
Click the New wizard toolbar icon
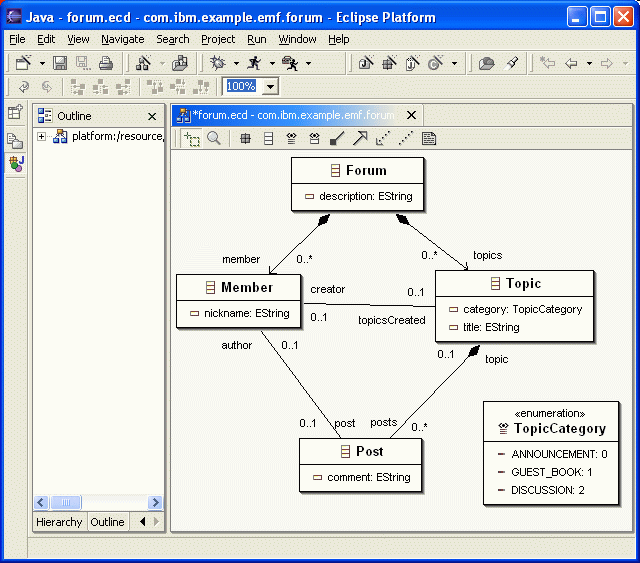tap(23, 63)
